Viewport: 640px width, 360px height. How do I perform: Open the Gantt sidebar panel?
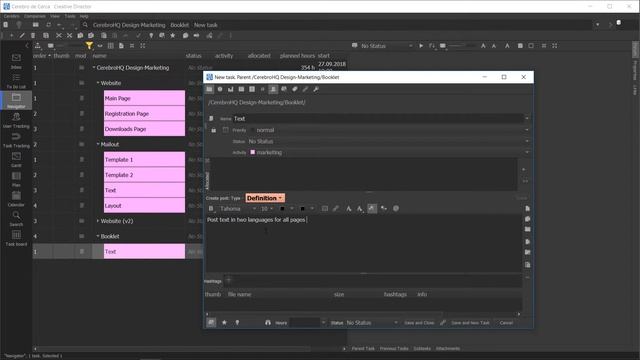[16, 159]
